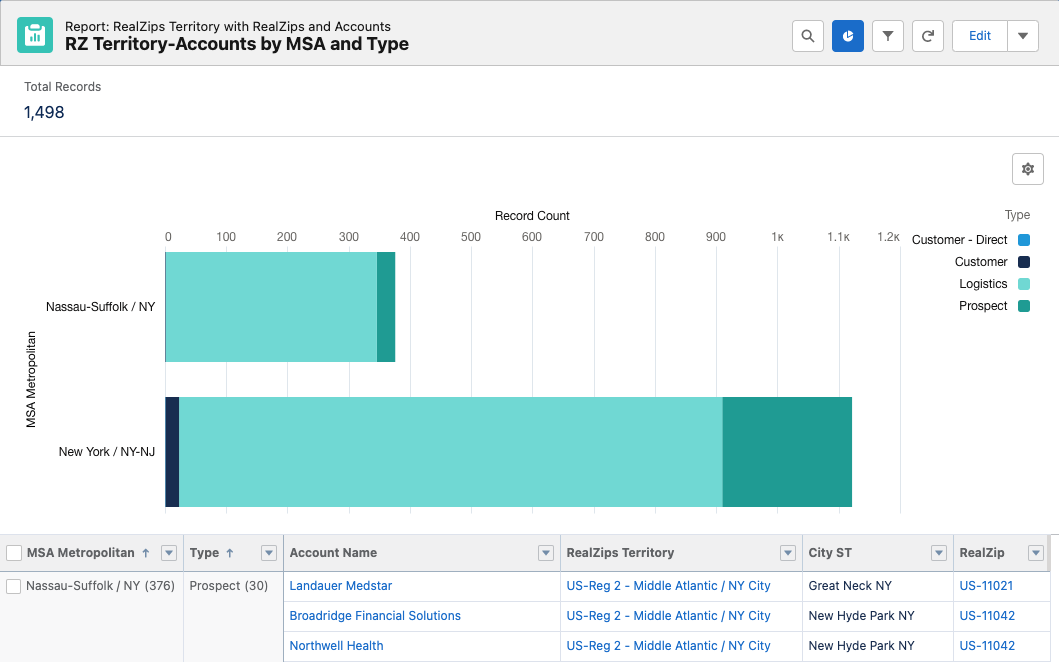Click the Nassau-Suffolk / NY axis label
Screen dimensions: 1059x662
click(x=101, y=307)
